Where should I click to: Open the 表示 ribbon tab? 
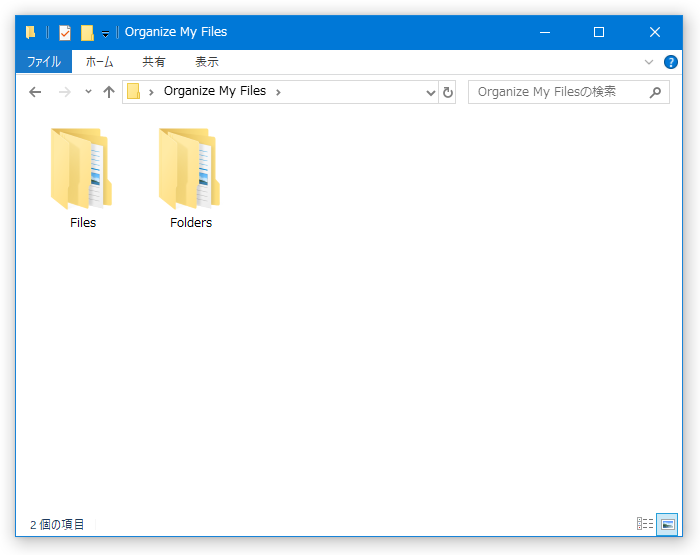click(x=207, y=62)
